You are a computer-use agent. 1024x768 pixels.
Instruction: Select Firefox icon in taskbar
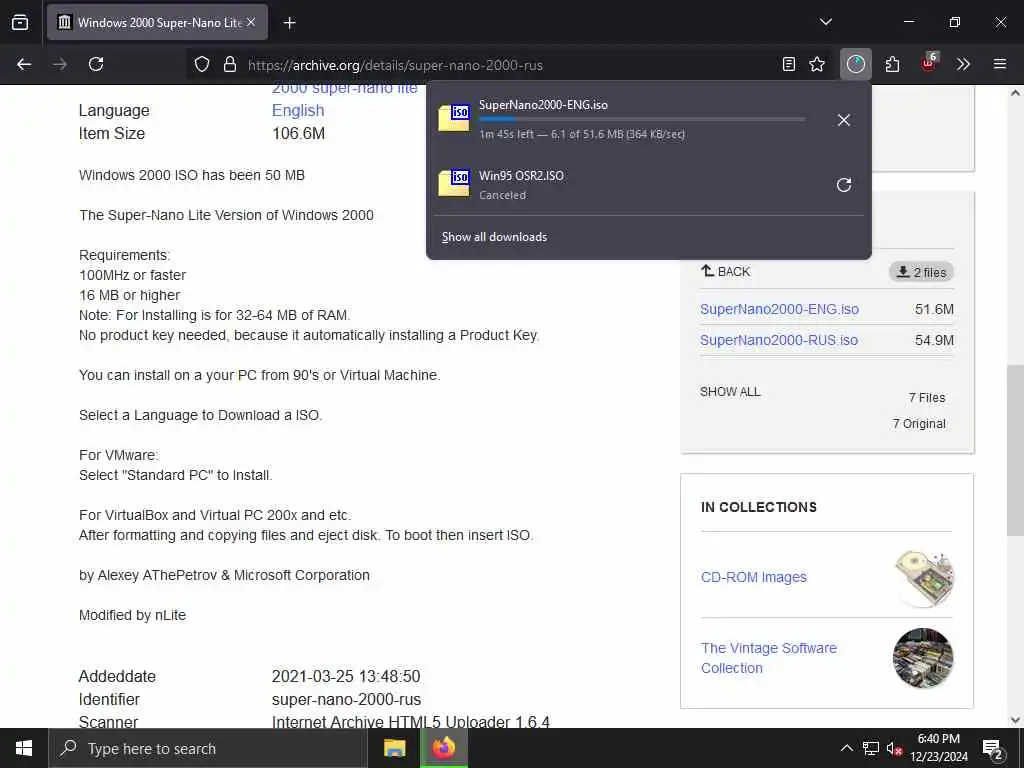coord(443,748)
